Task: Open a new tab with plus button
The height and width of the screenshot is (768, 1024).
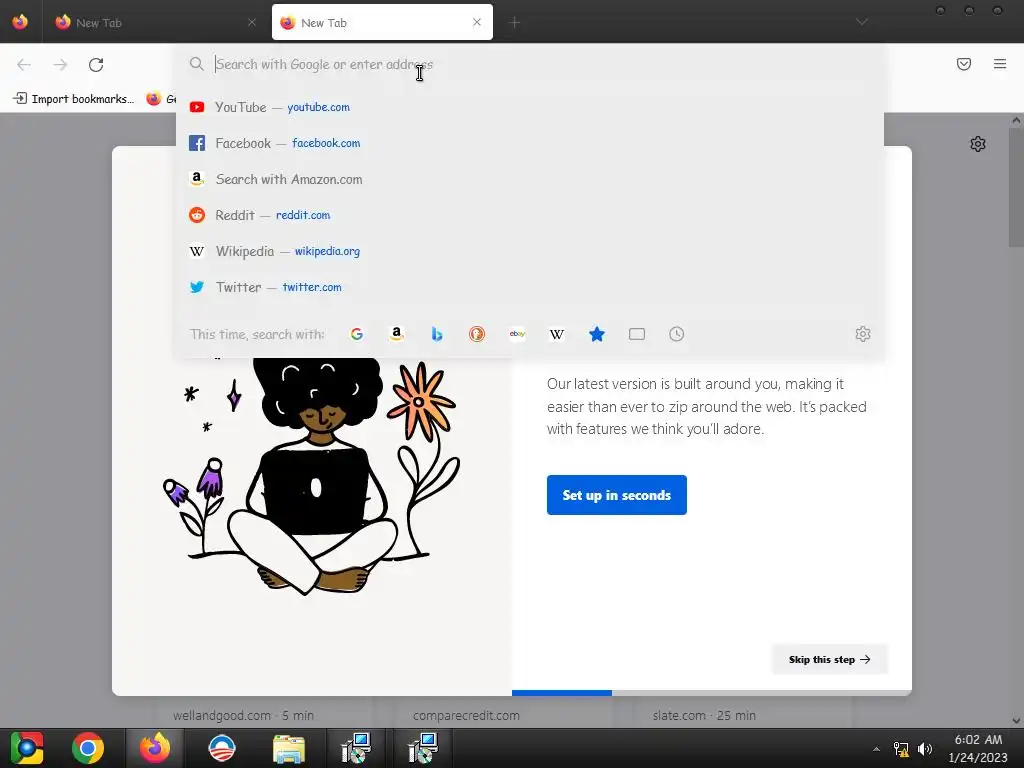Action: pyautogui.click(x=515, y=23)
